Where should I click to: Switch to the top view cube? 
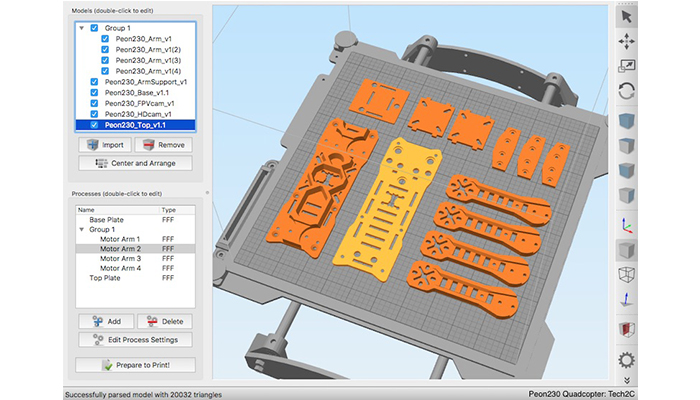pos(626,146)
